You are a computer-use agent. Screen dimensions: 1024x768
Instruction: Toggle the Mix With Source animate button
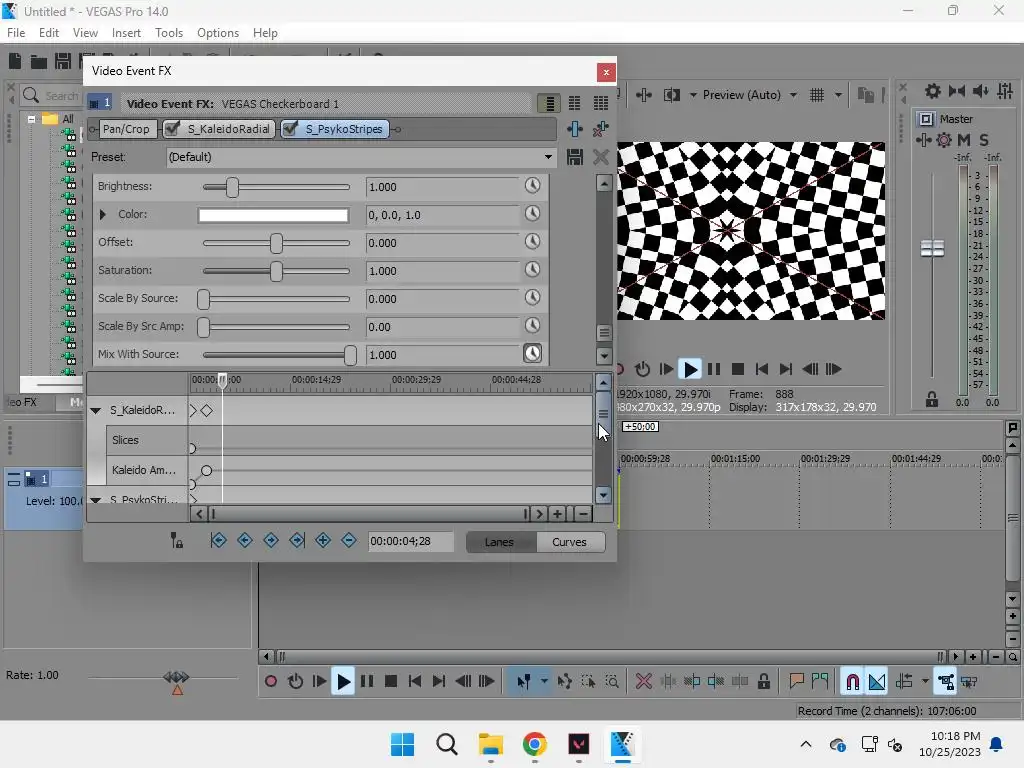point(532,354)
